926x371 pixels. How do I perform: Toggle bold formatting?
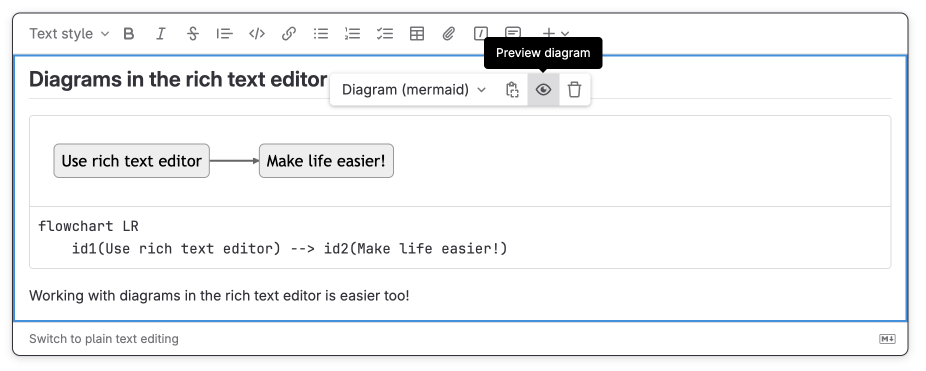tap(129, 34)
